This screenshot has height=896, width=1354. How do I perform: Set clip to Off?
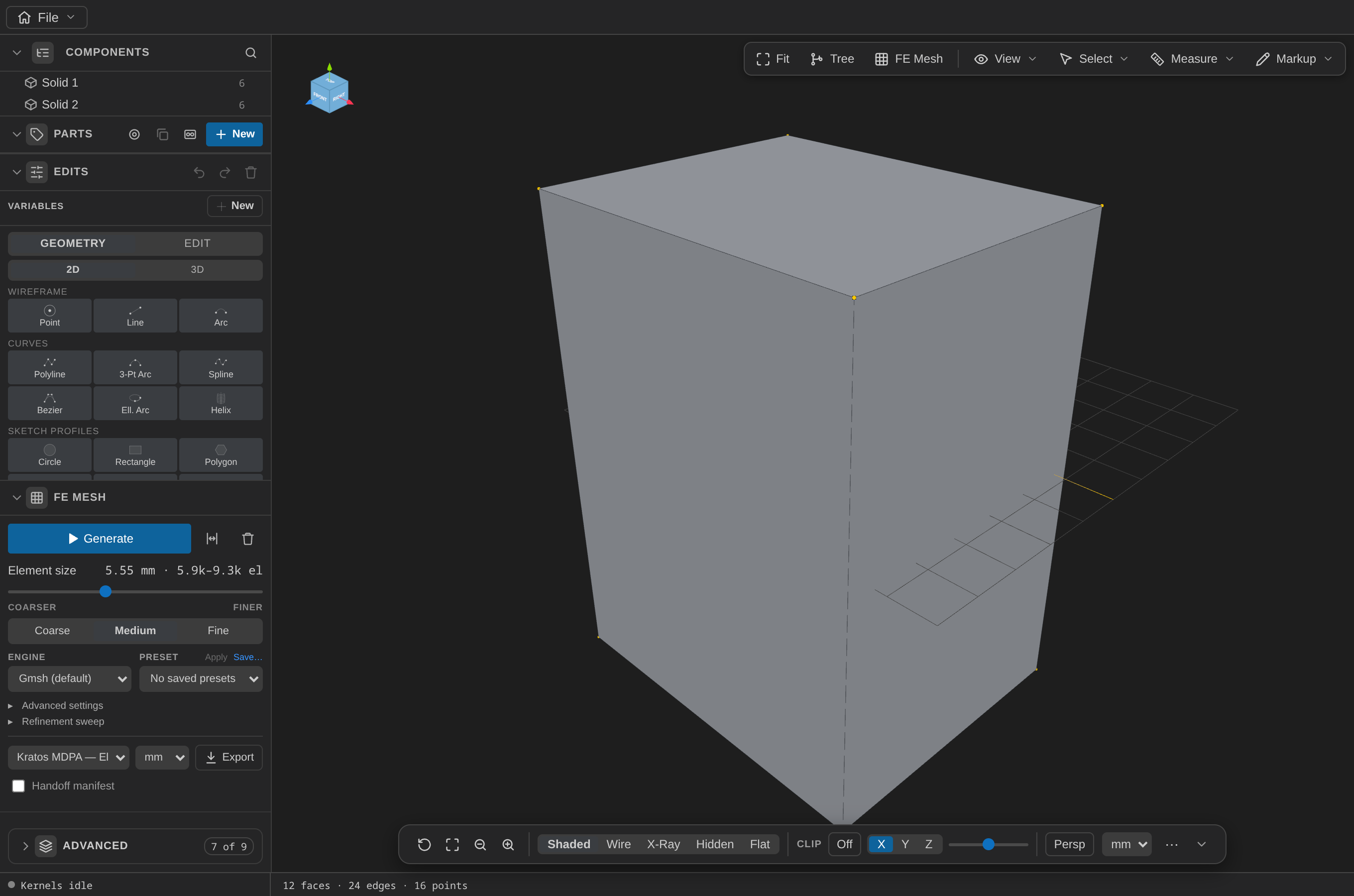pyautogui.click(x=844, y=845)
